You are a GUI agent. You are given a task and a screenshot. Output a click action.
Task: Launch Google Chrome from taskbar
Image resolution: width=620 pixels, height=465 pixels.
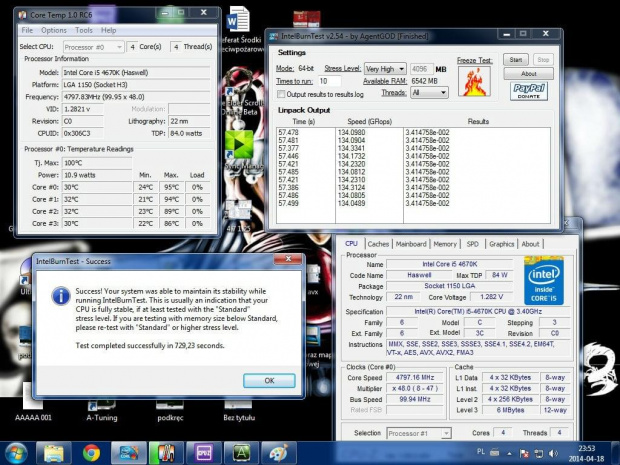tap(91, 453)
